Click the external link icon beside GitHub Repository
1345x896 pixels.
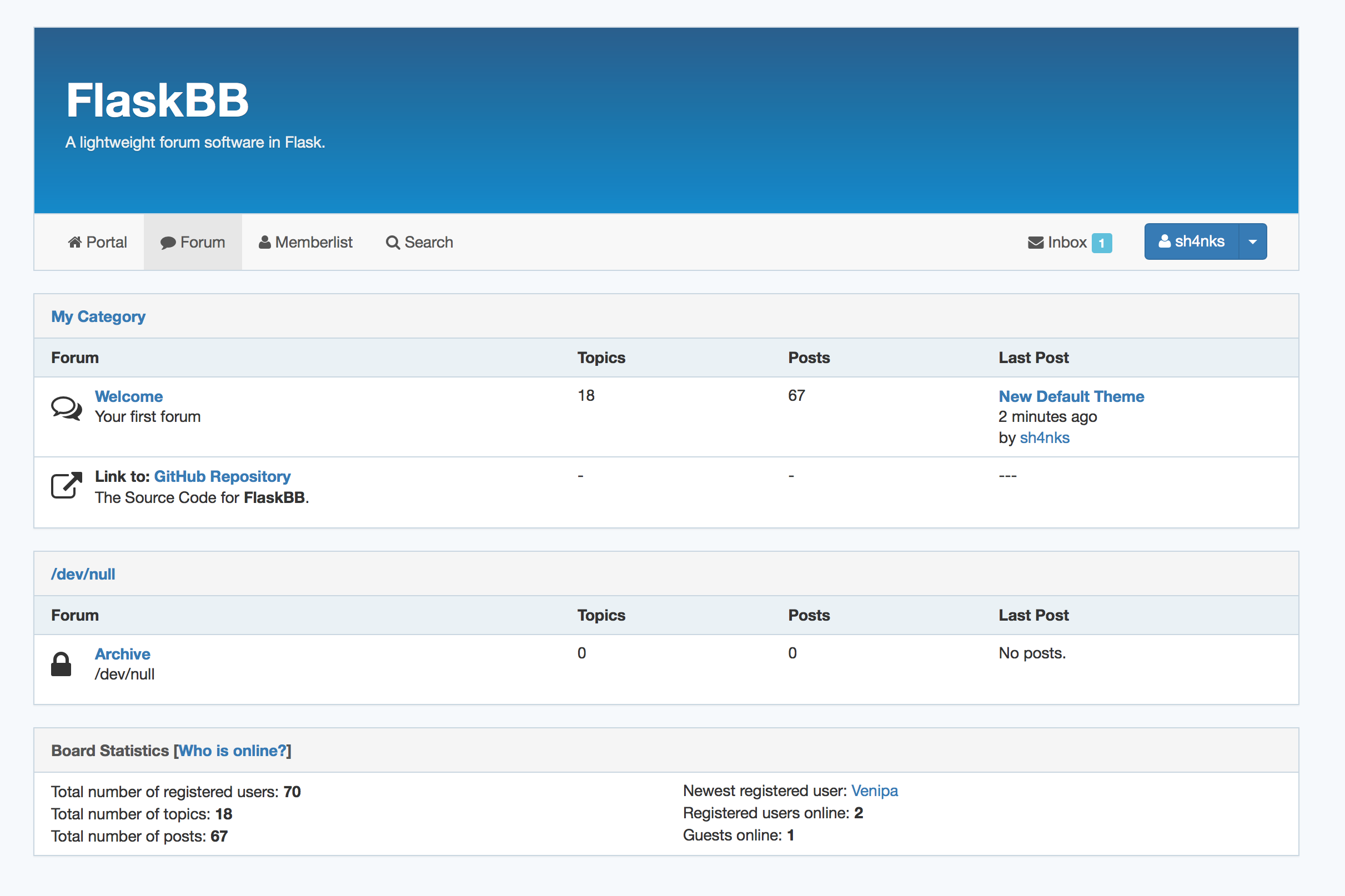pos(66,486)
